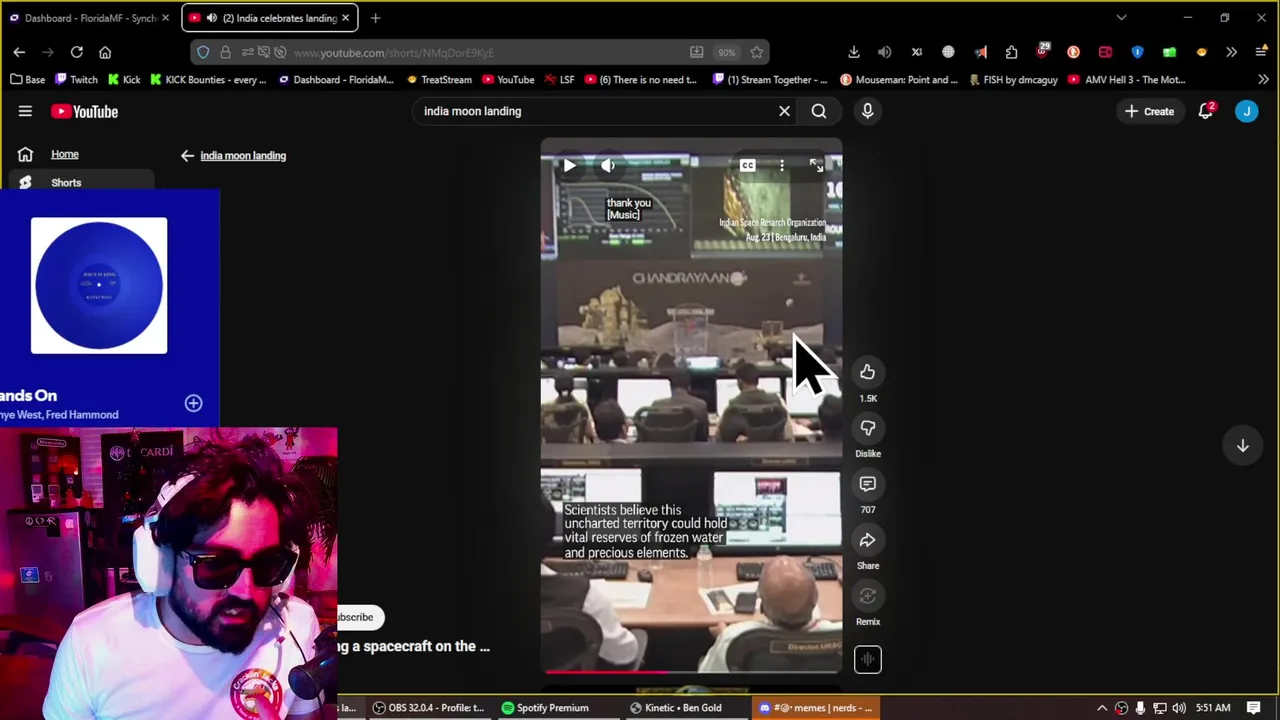Open the 'KICK Bounties' bookmark
The width and height of the screenshot is (1280, 720).
[x=207, y=80]
